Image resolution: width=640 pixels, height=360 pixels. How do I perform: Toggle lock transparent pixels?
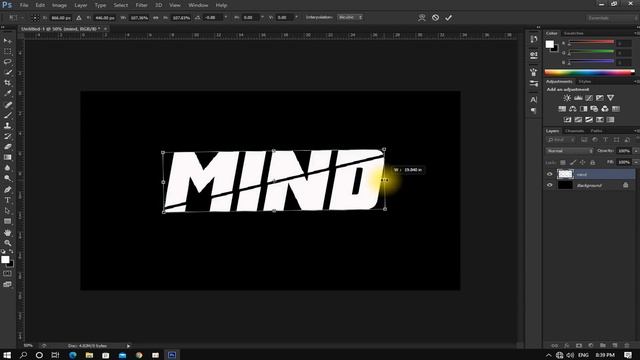tap(563, 162)
